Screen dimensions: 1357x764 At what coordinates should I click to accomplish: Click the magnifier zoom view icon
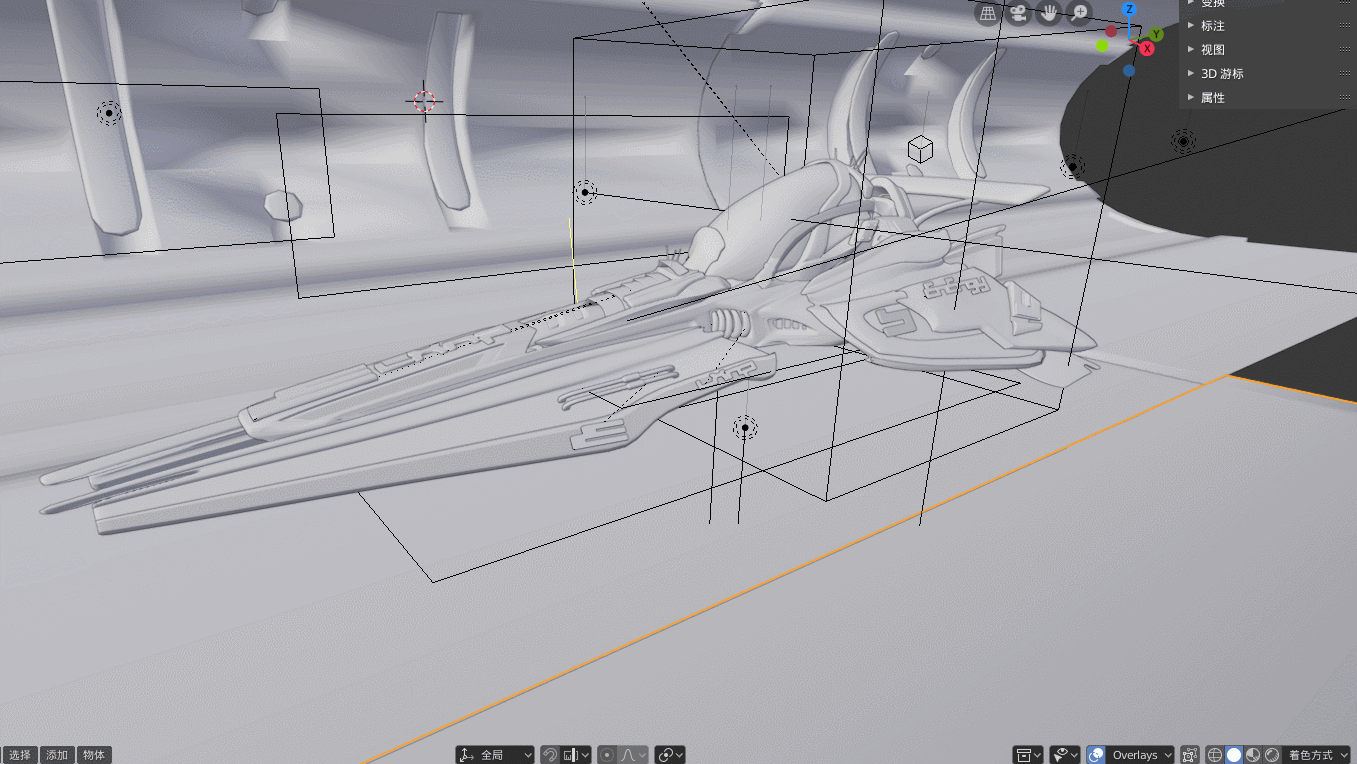[1079, 13]
